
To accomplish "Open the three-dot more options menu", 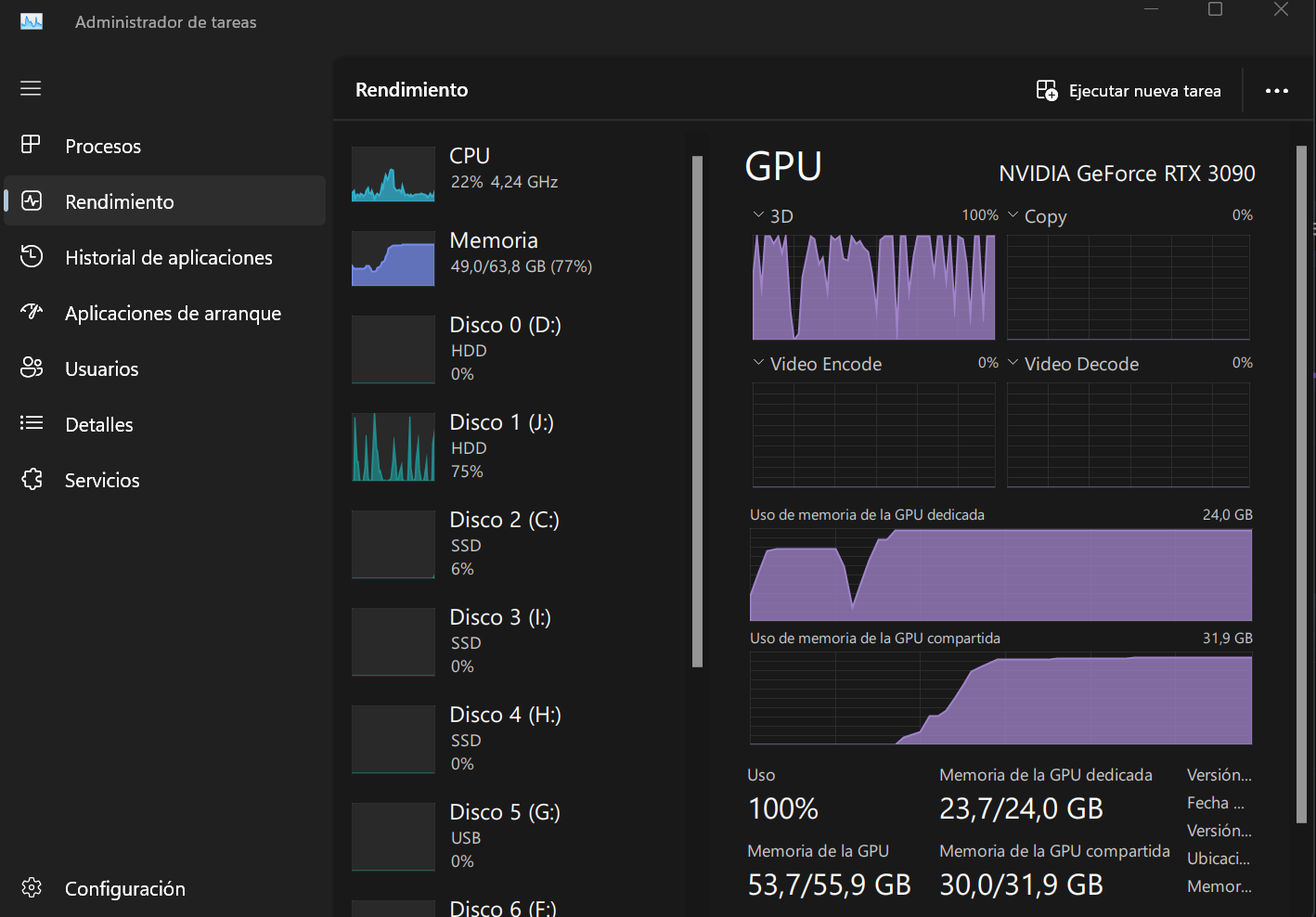I will coord(1276,91).
